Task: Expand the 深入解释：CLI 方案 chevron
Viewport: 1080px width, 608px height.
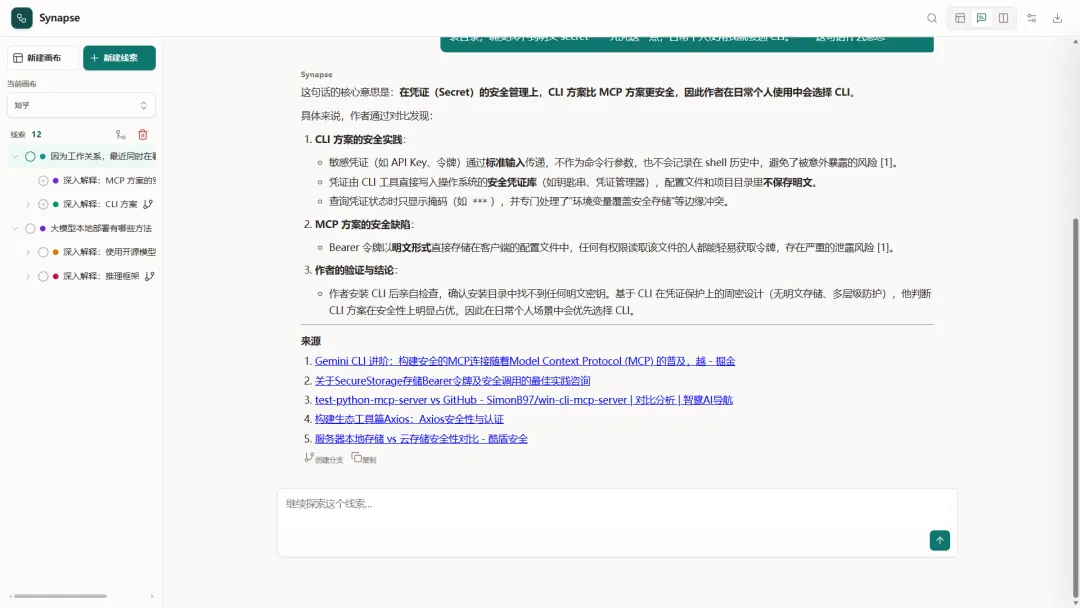Action: pos(28,205)
